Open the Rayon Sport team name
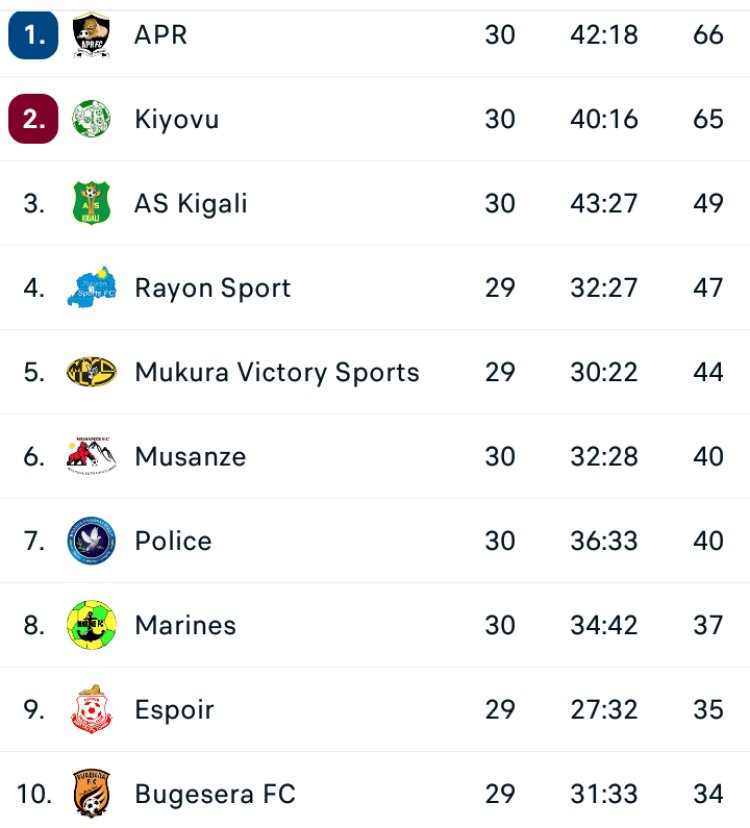Image resolution: width=750 pixels, height=828 pixels. (x=213, y=288)
